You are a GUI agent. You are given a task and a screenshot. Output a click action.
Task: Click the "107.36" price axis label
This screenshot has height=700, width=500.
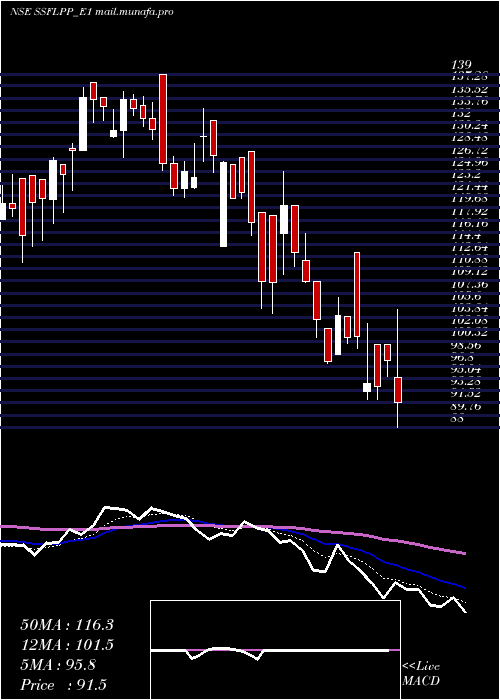click(471, 284)
